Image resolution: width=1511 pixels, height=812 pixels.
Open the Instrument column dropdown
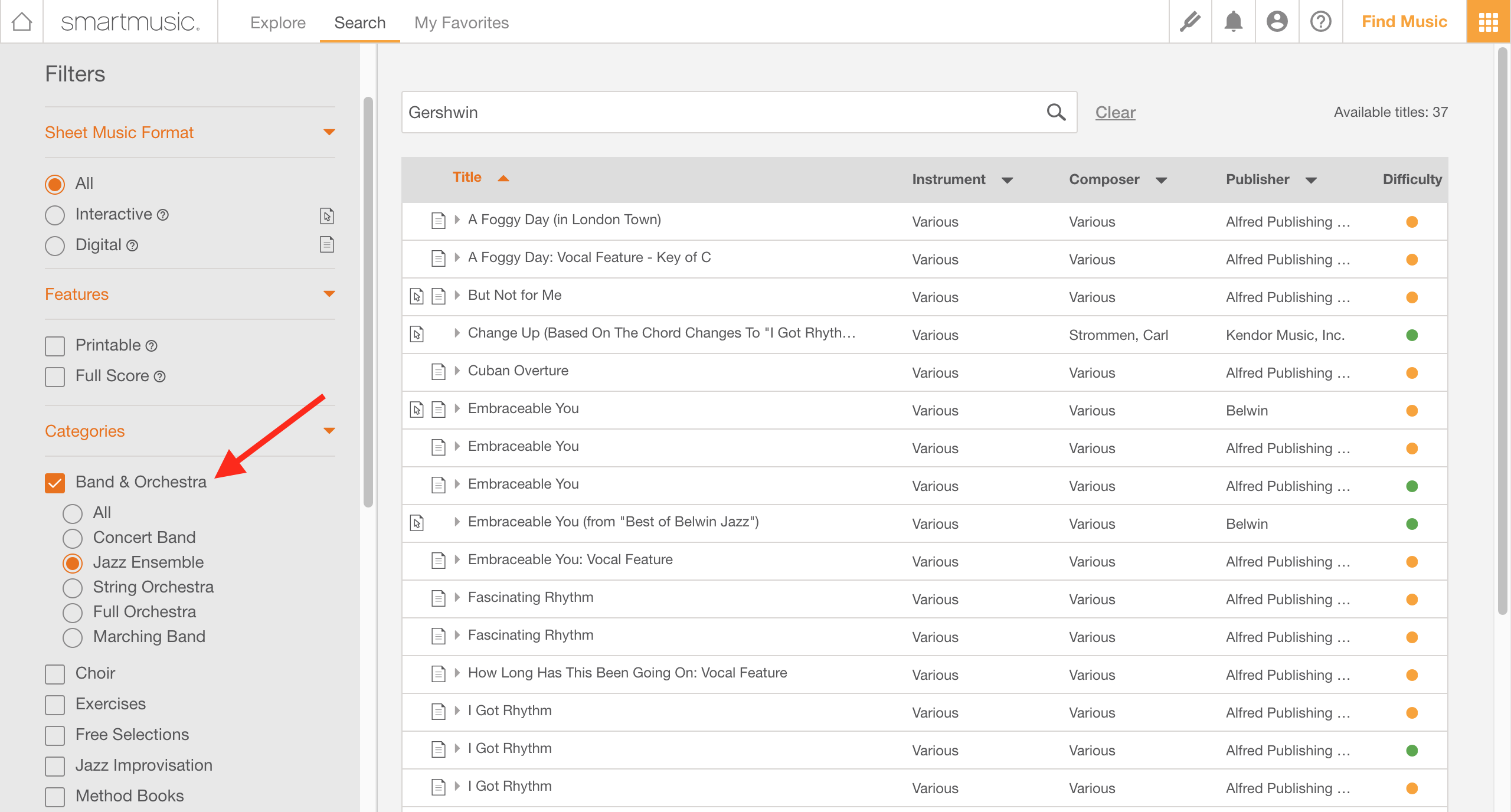1008,180
